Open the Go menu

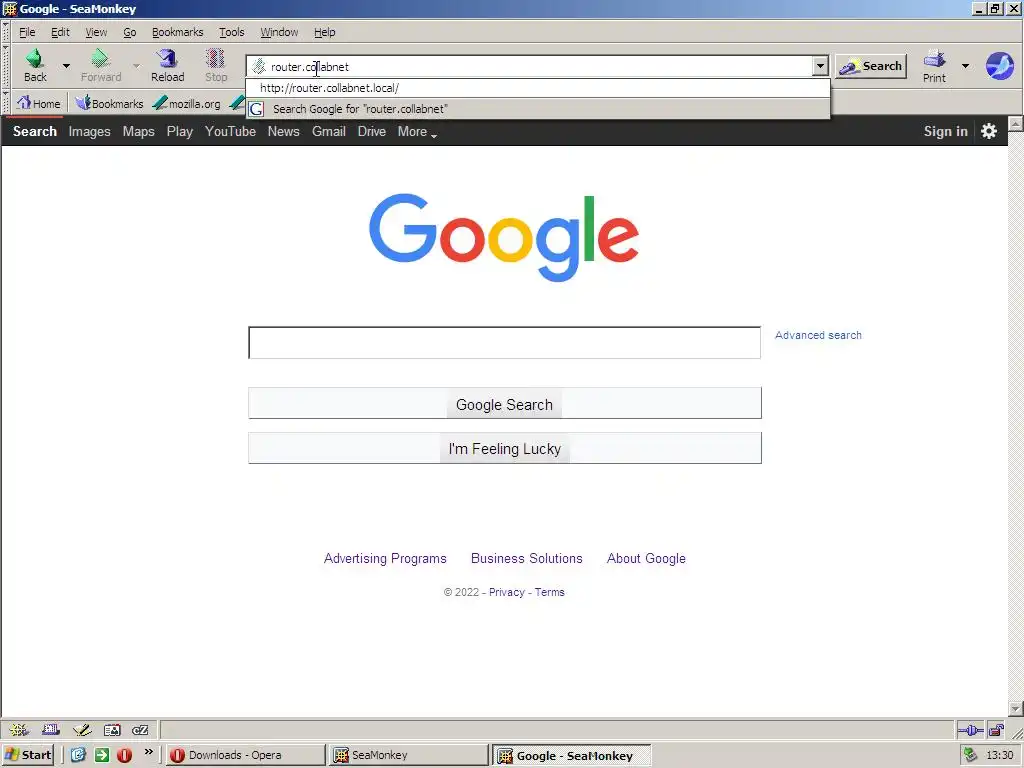tap(130, 32)
